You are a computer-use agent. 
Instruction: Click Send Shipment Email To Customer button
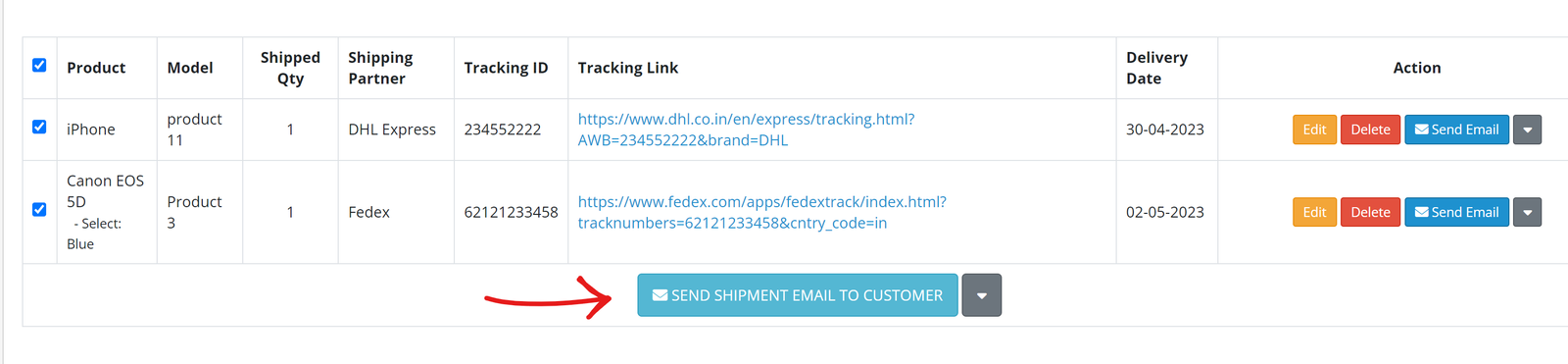coord(798,295)
